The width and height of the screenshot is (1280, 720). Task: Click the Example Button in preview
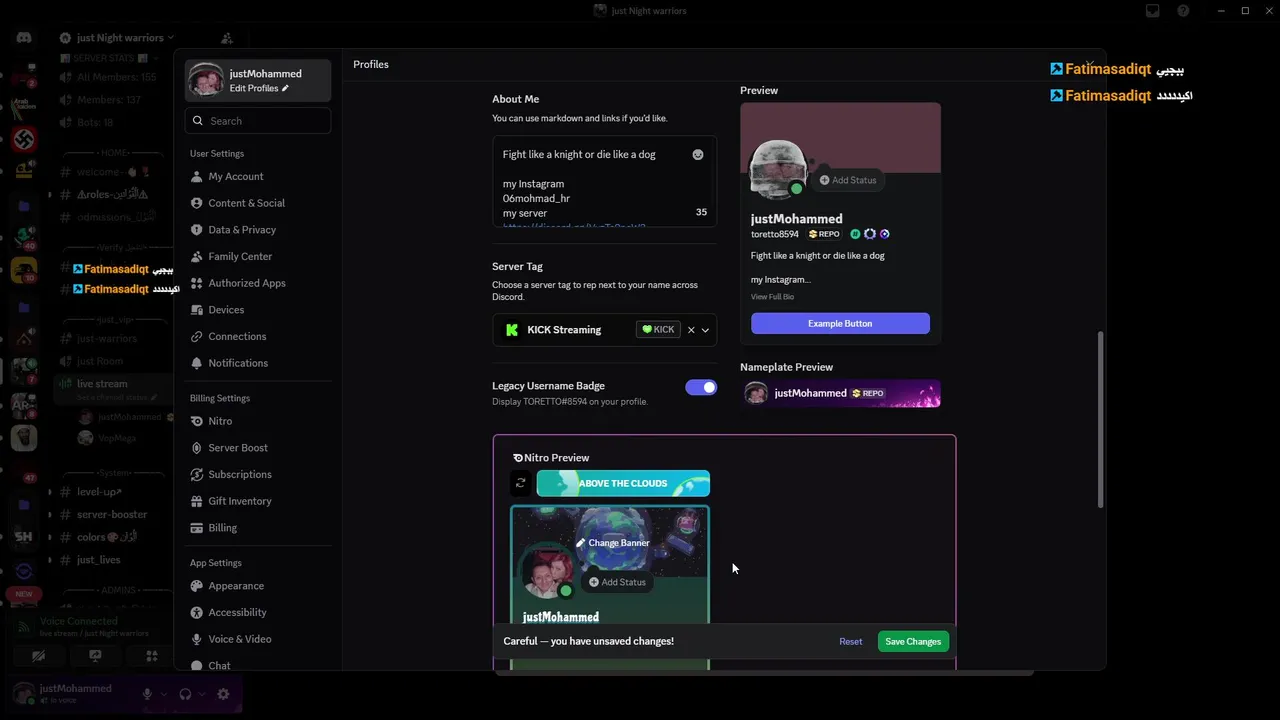840,324
